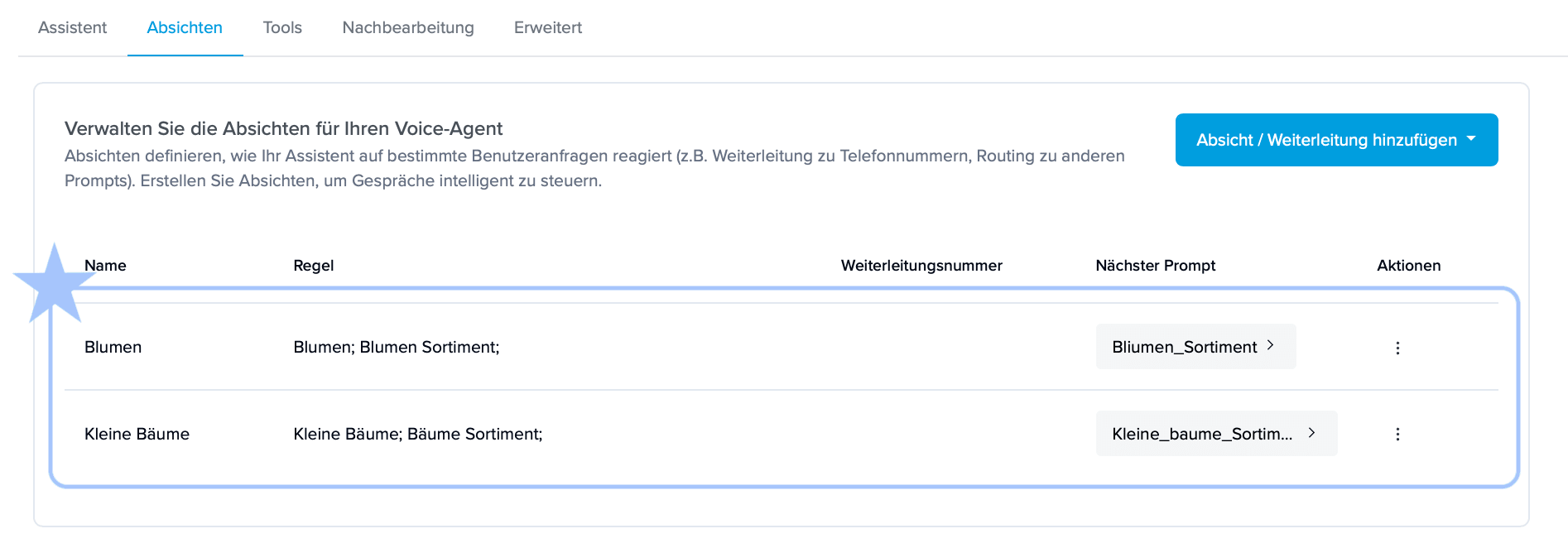Open the Kleine_baume_Sortim... next prompt

point(1201,434)
